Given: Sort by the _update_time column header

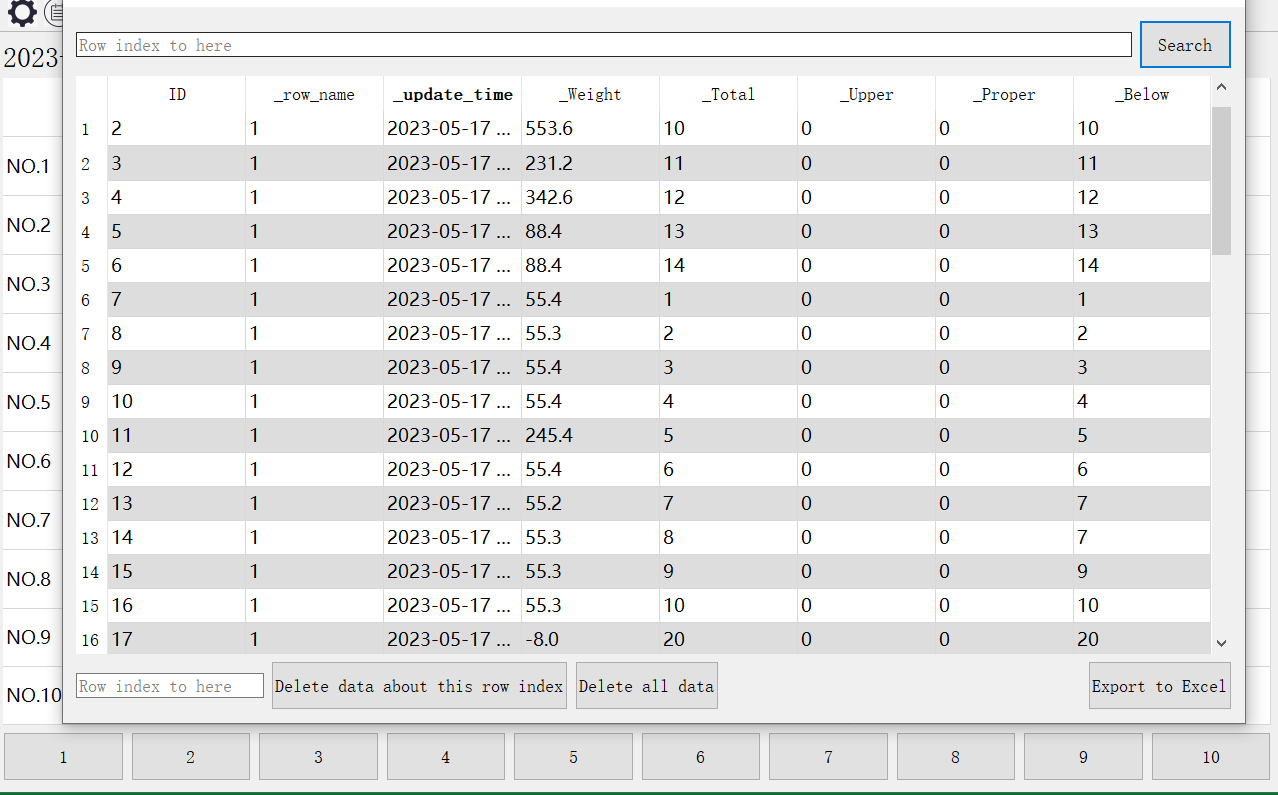Looking at the screenshot, I should pyautogui.click(x=452, y=95).
